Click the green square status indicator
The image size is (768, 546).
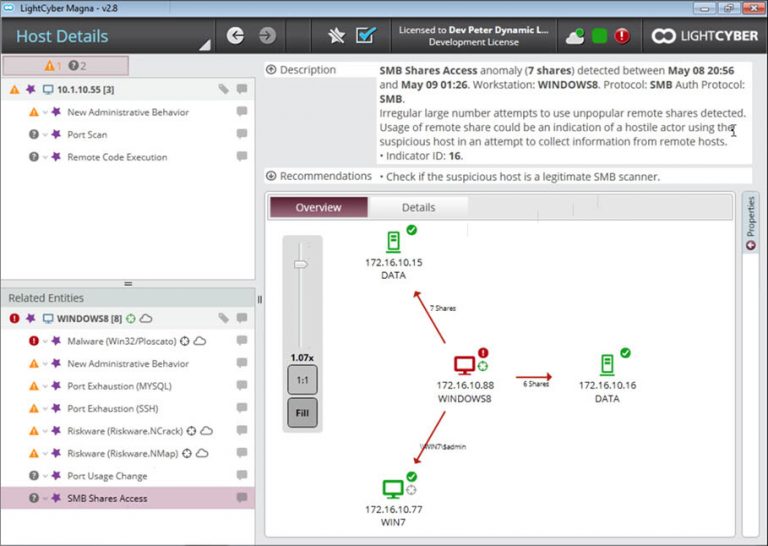[x=599, y=36]
